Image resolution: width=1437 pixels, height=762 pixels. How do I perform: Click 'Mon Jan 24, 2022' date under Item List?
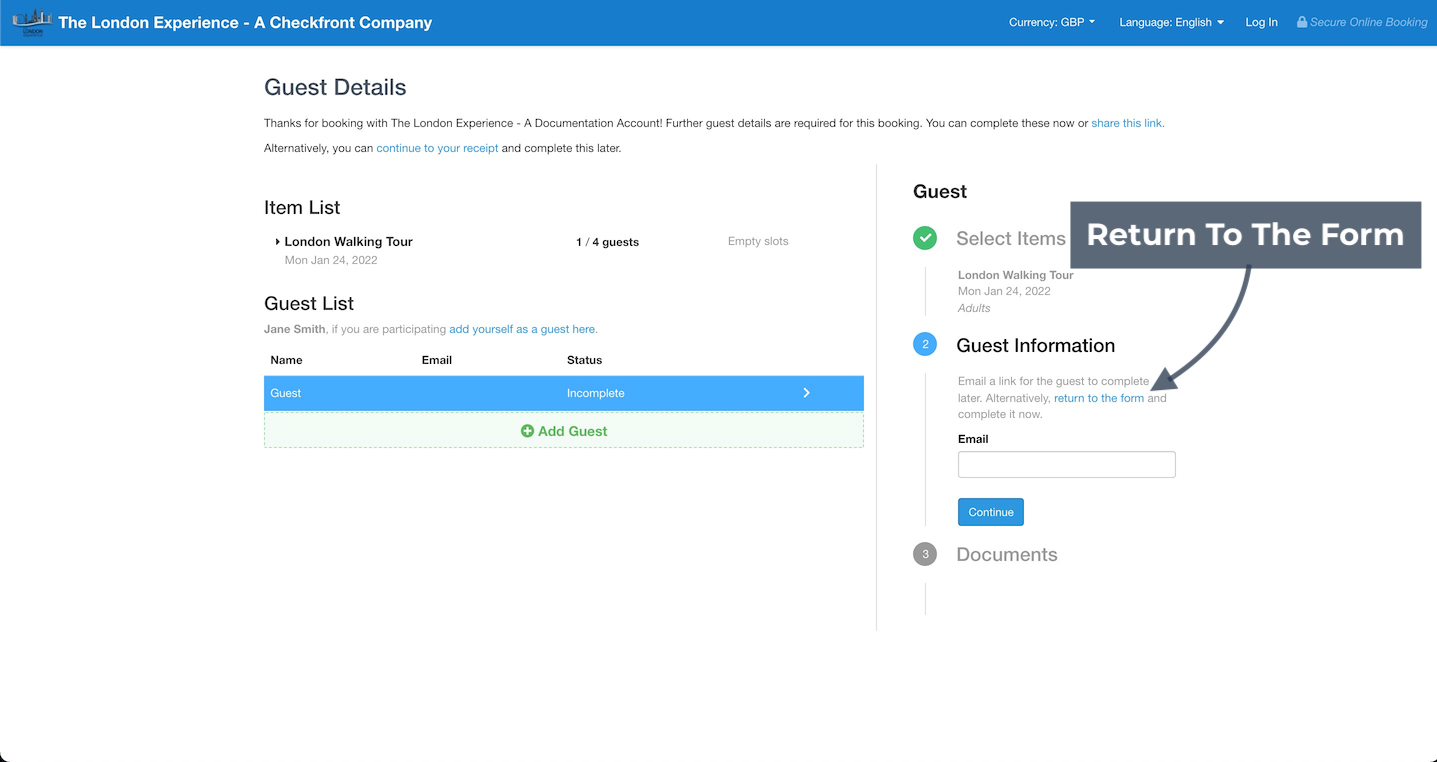331,260
